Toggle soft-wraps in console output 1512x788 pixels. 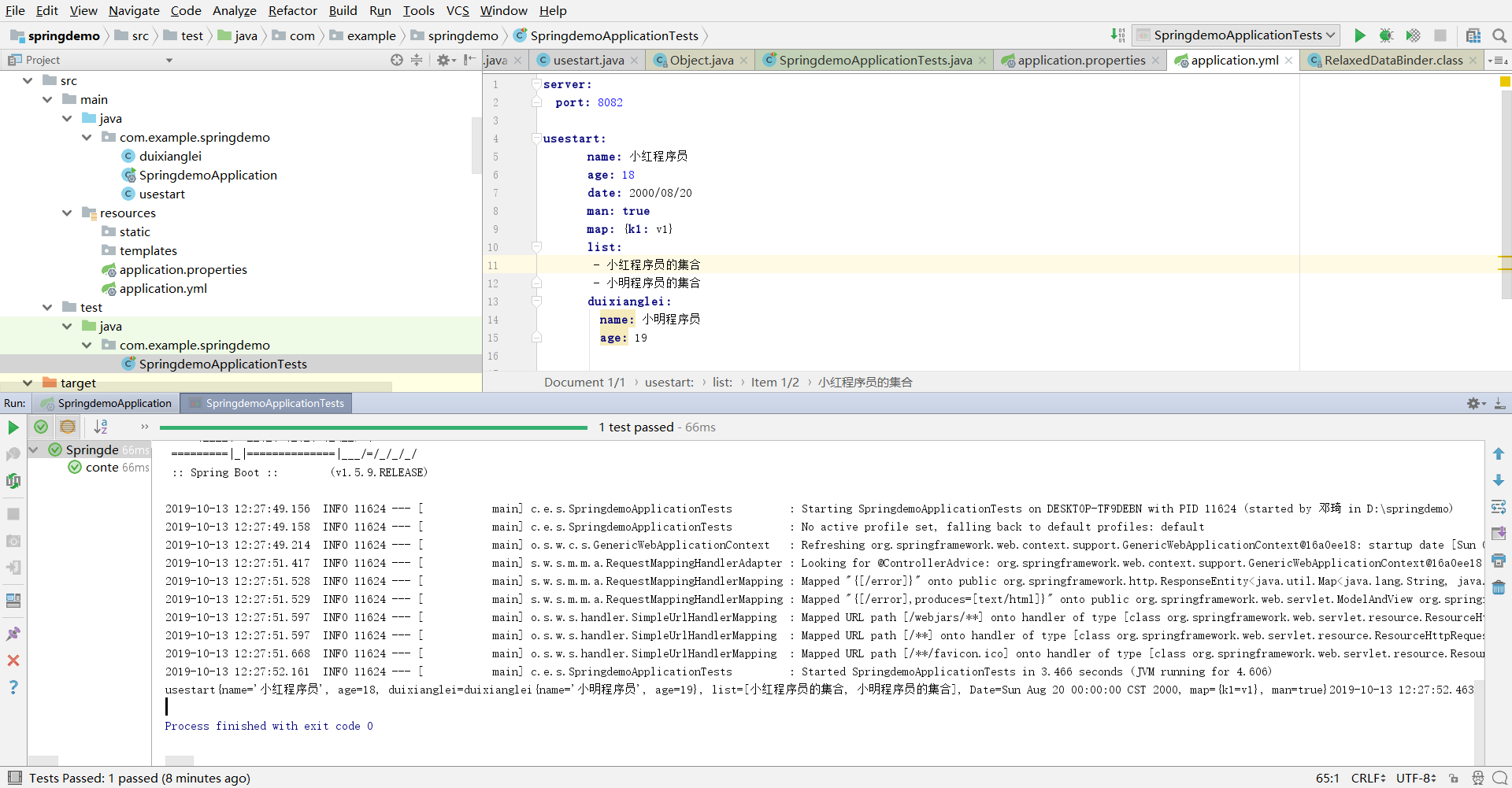(x=1499, y=507)
